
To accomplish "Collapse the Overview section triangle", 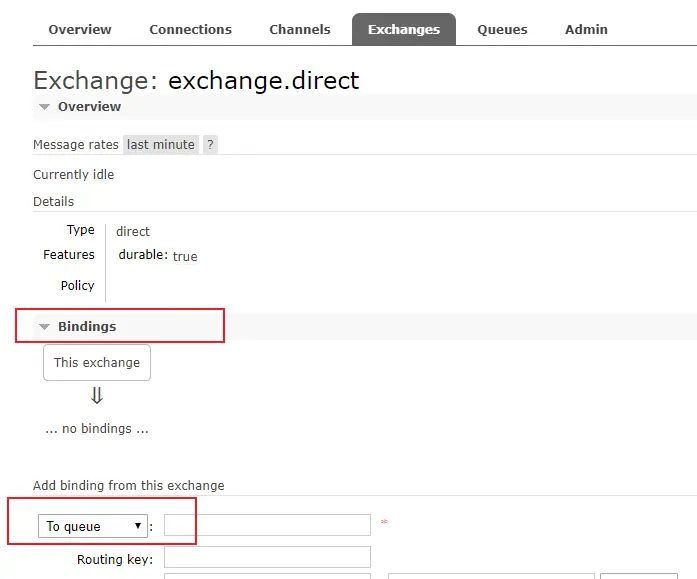I will pyautogui.click(x=44, y=107).
